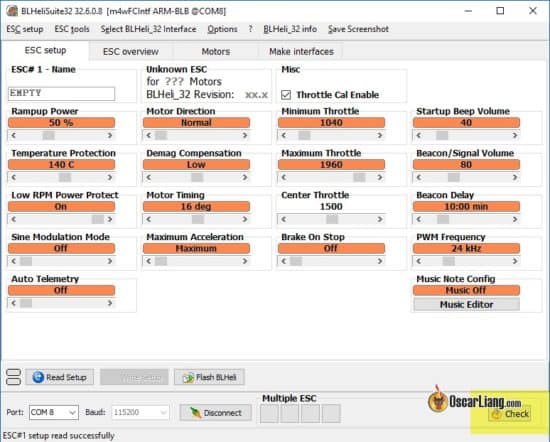550x442 pixels.
Task: Decrease Temperature Protection with left arrow
Action: pos(13,178)
